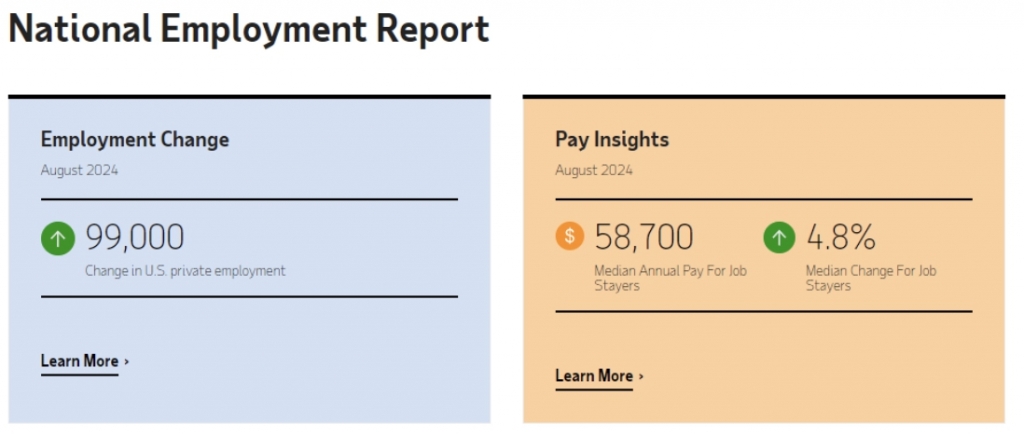The image size is (1024, 436).
Task: Select the Pay Insights card title
Action: 612,139
